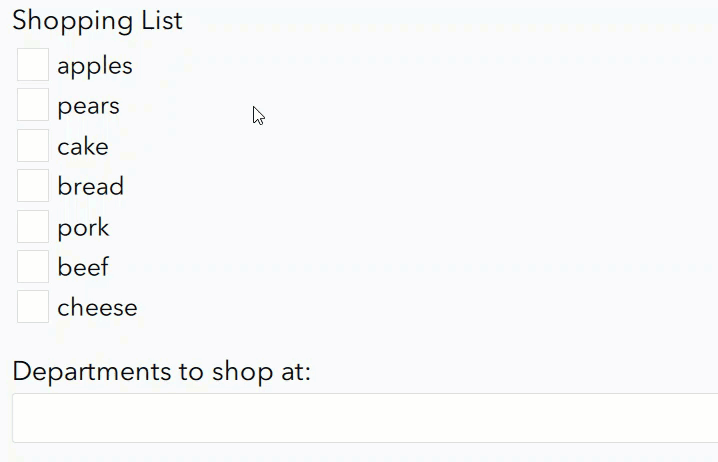This screenshot has width=718, height=462.
Task: Check off the cheese checkbox
Action: 33,307
